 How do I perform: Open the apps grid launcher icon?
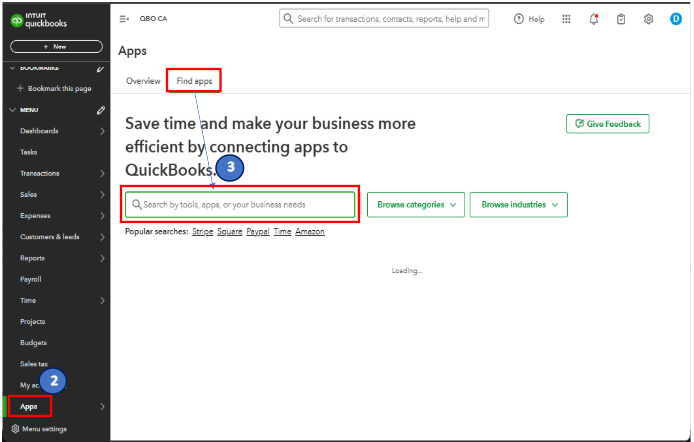click(566, 19)
